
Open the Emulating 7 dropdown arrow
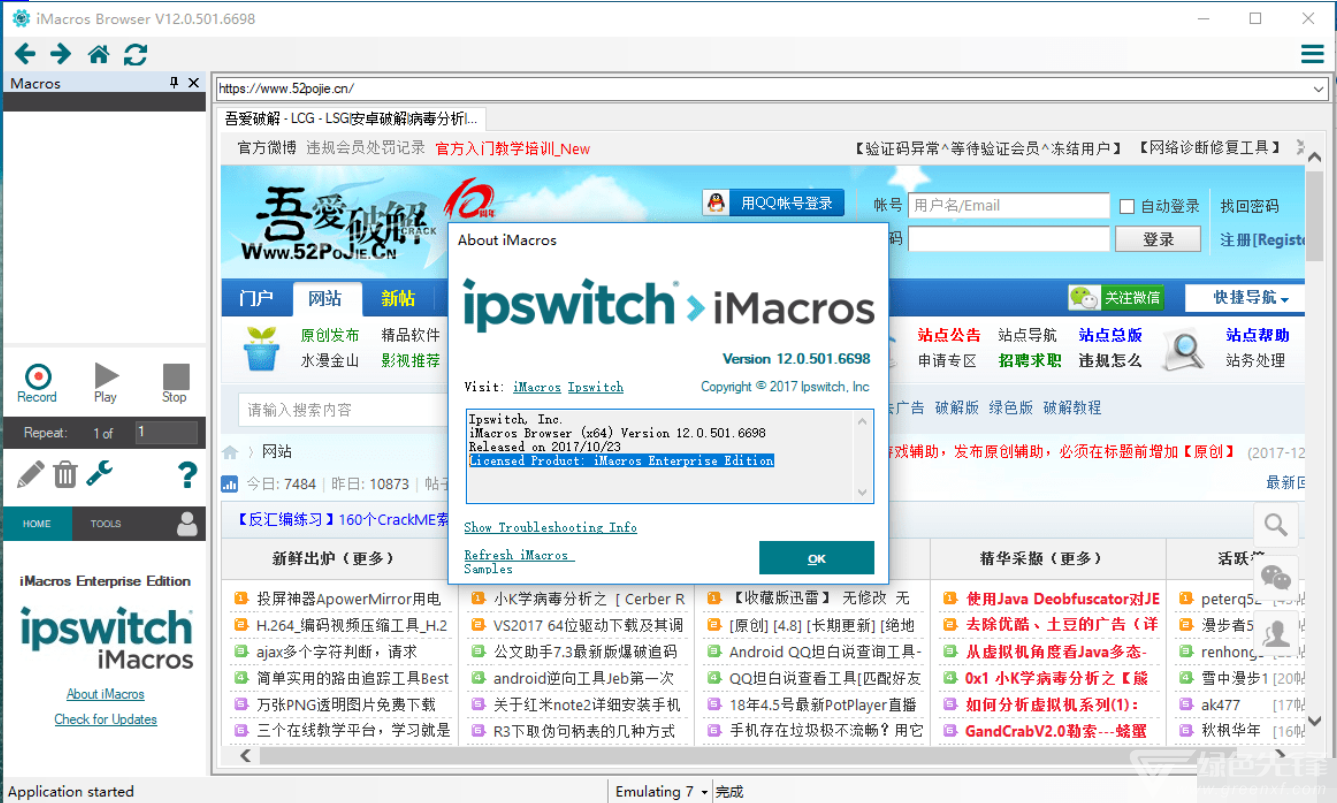pyautogui.click(x=704, y=792)
